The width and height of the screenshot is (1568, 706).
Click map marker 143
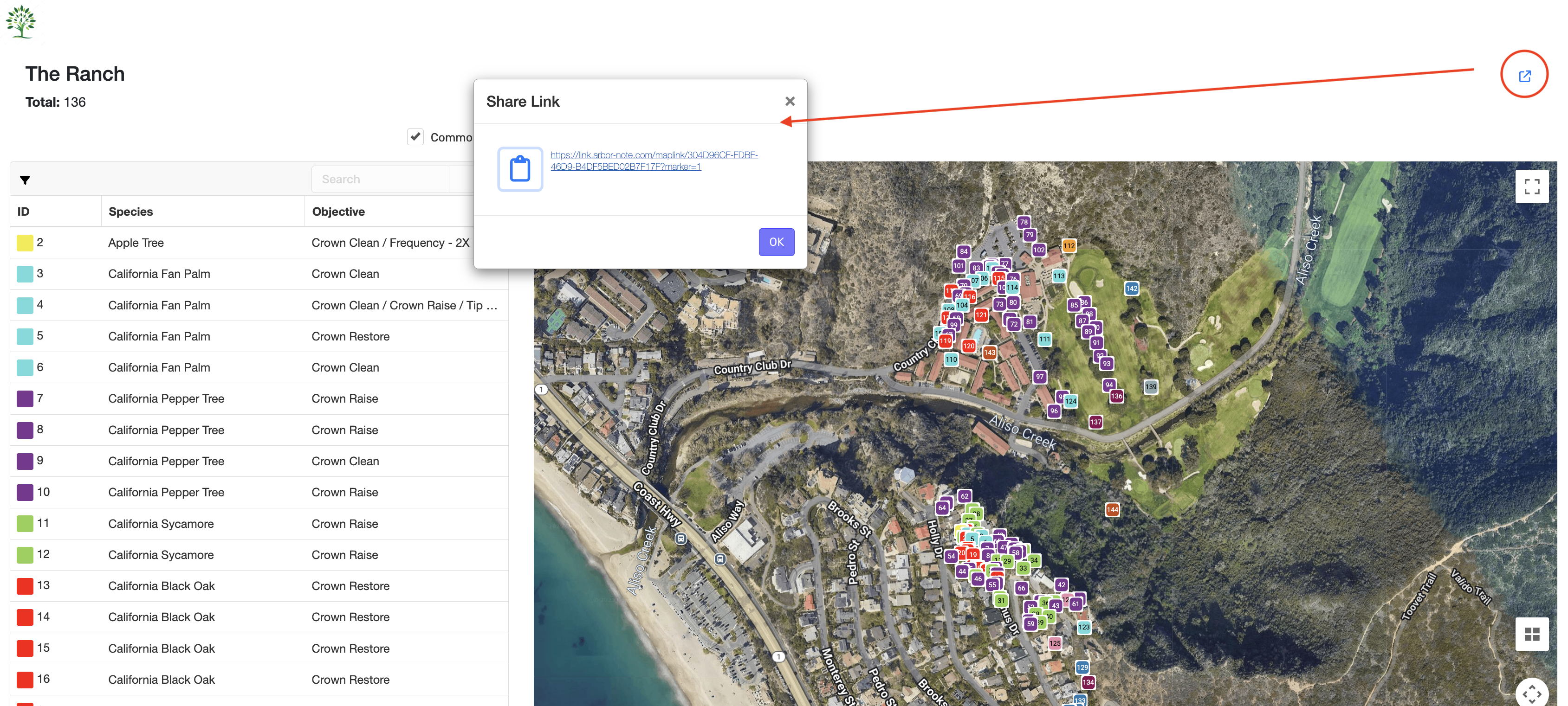(990, 353)
